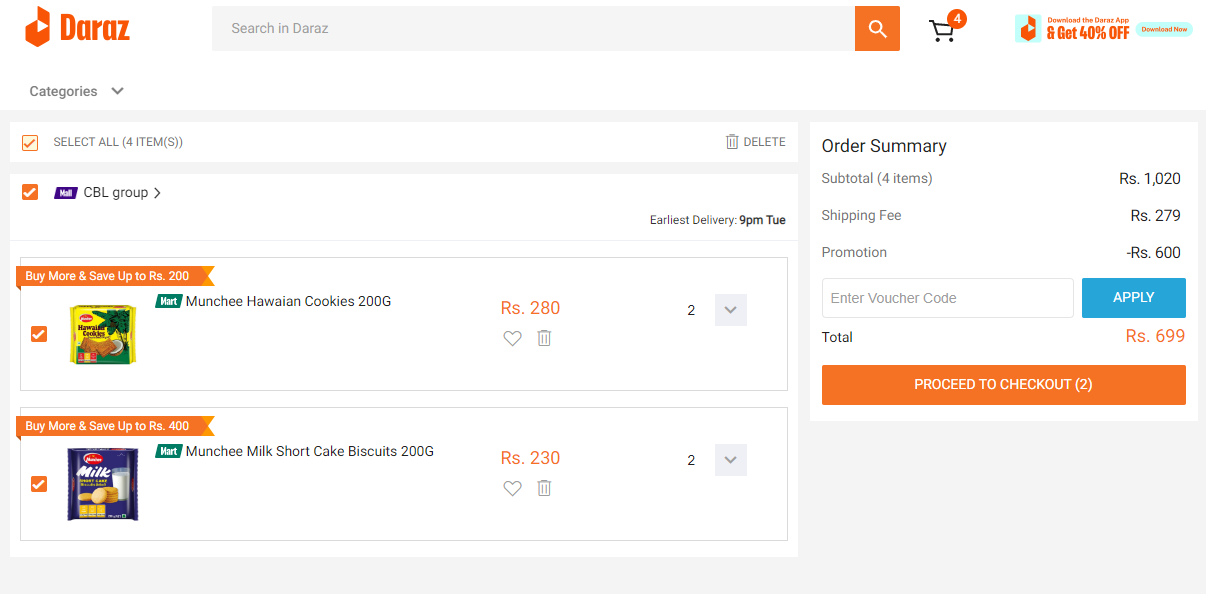Click the Buy More & Save Up to Rs. 200 banner

pos(113,276)
